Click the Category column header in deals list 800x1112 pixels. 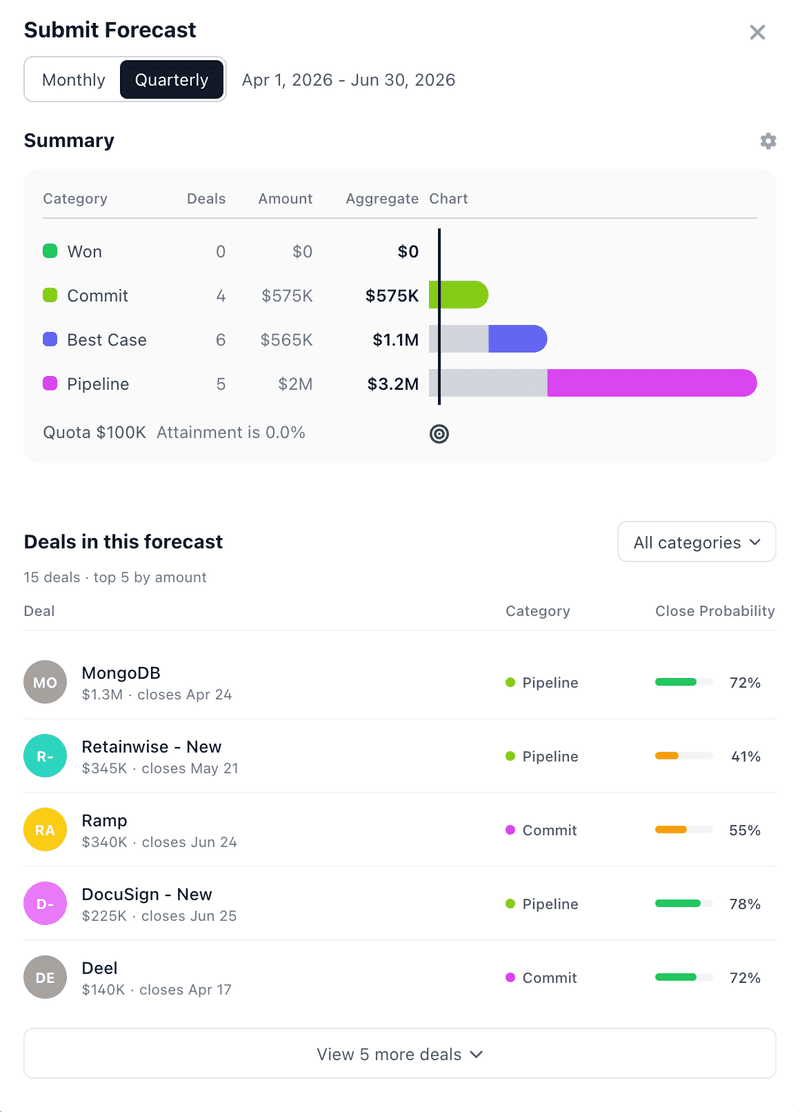(538, 611)
